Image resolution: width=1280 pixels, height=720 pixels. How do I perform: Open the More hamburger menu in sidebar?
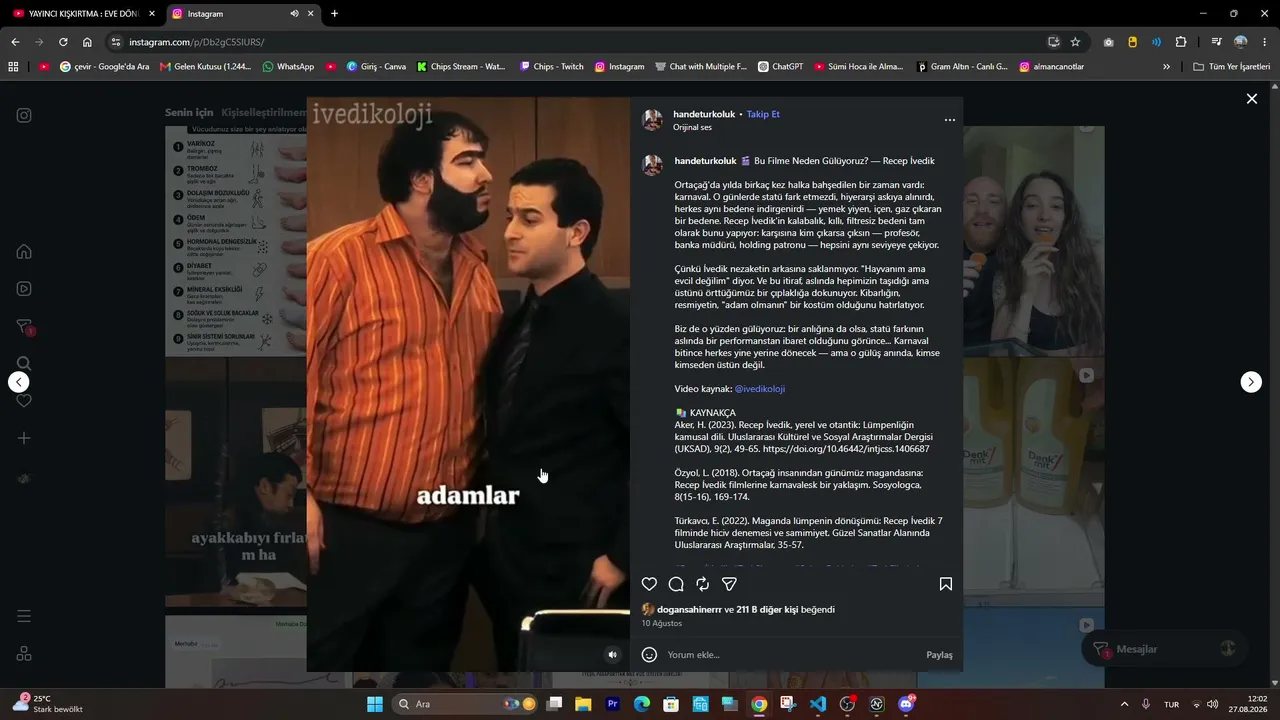[x=24, y=616]
